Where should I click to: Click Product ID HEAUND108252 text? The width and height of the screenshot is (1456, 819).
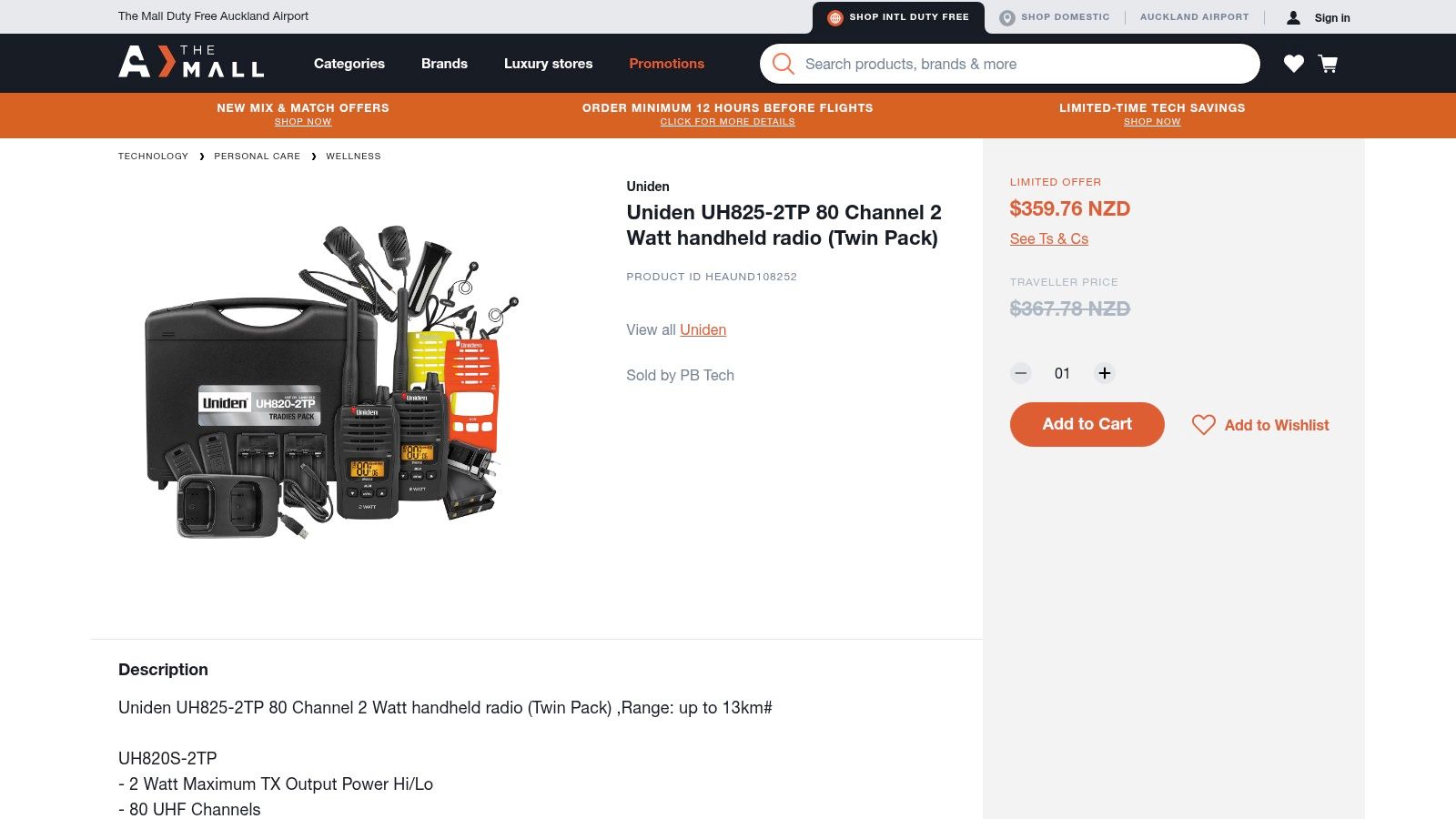pos(711,277)
